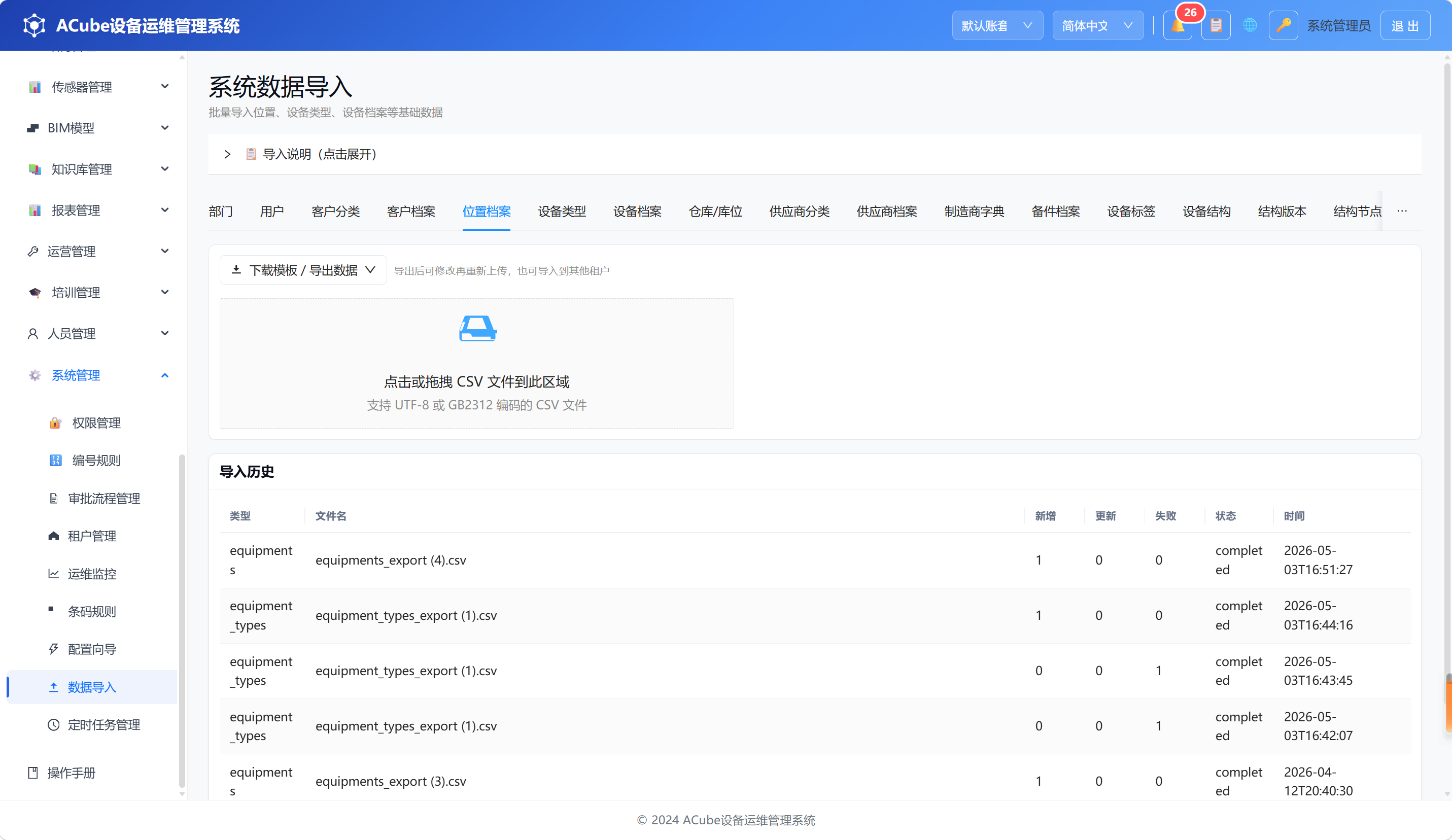Click 系统管理员 user name

coord(1338,26)
